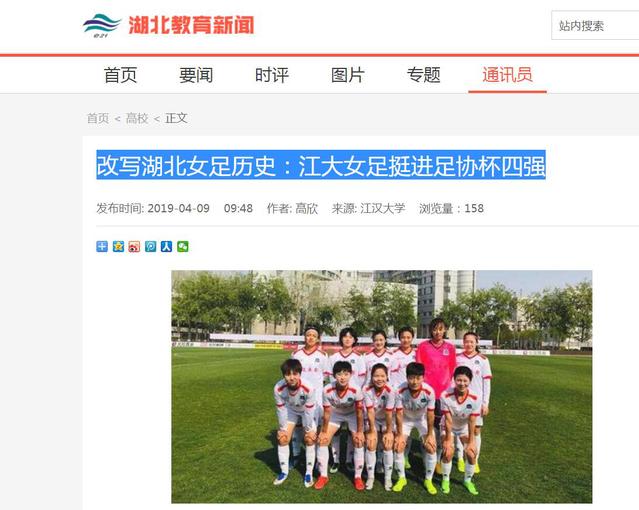Share article via Renren icon
Screen dimensions: 639x510
tap(166, 246)
